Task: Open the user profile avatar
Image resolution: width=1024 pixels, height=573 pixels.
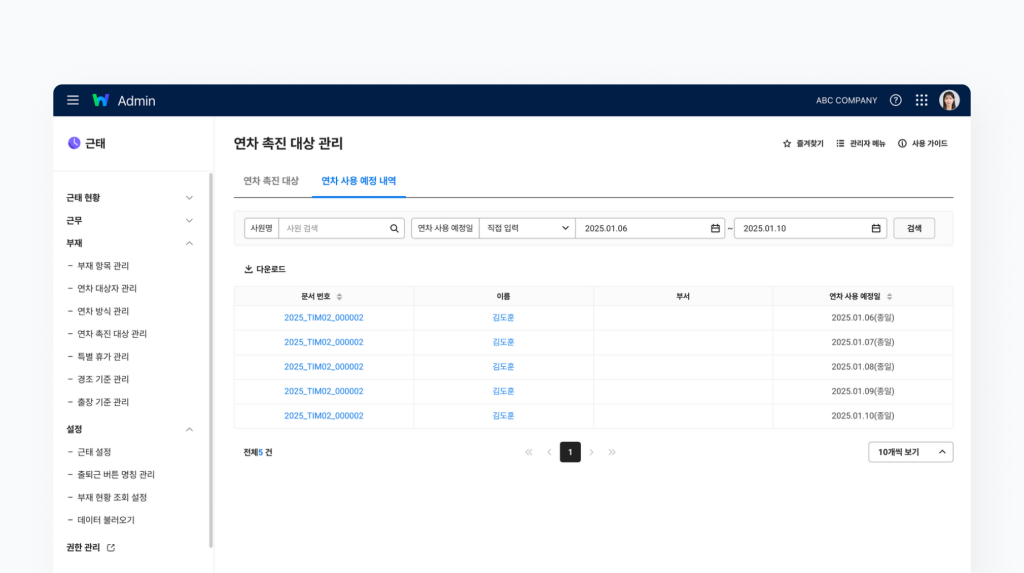Action: coord(949,100)
